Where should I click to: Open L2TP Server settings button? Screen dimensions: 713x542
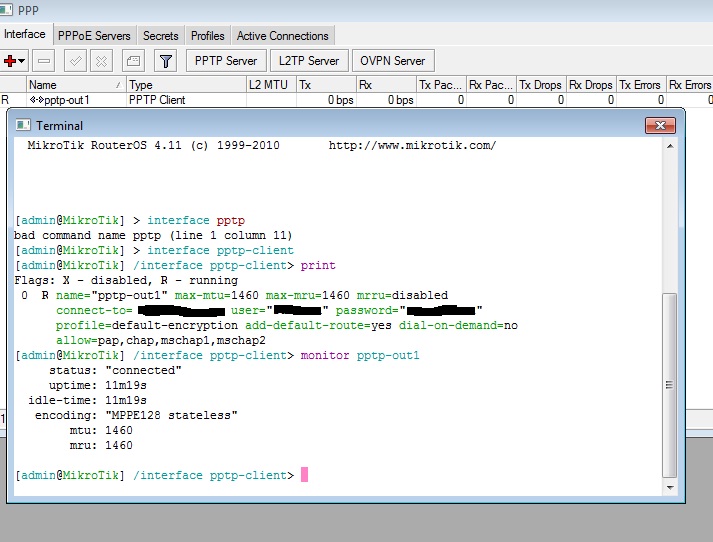click(x=309, y=60)
